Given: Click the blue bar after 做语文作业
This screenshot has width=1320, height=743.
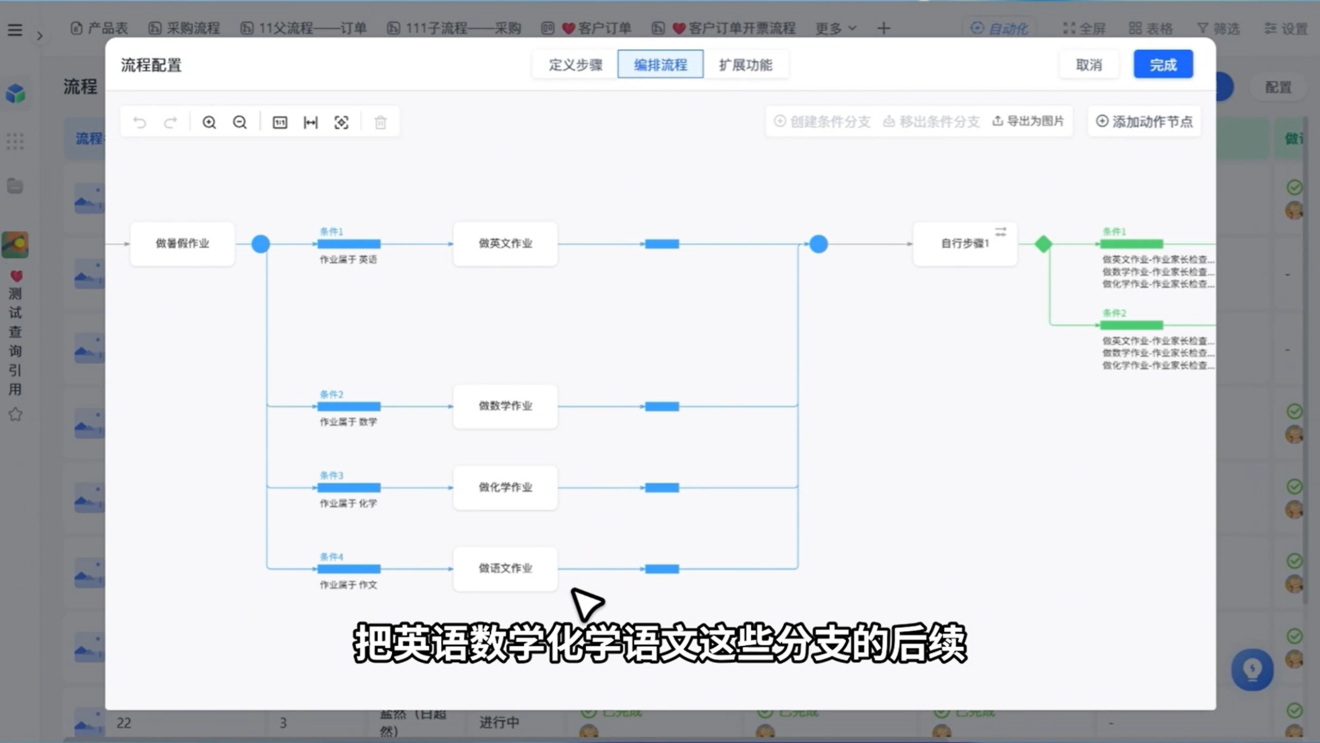Looking at the screenshot, I should pyautogui.click(x=662, y=568).
